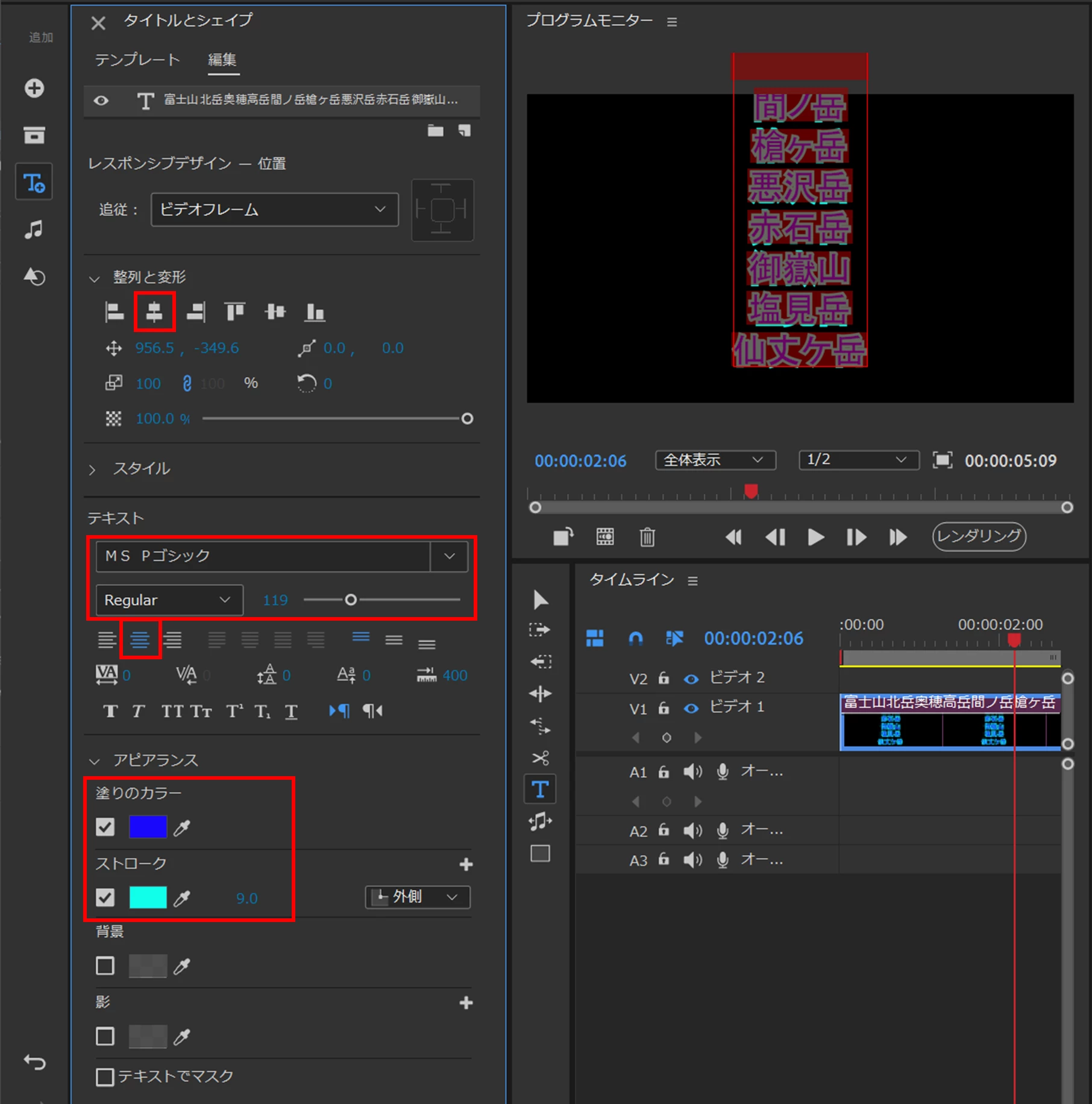Open the タイムライン panel menu
The width and height of the screenshot is (1092, 1104).
pyautogui.click(x=692, y=581)
